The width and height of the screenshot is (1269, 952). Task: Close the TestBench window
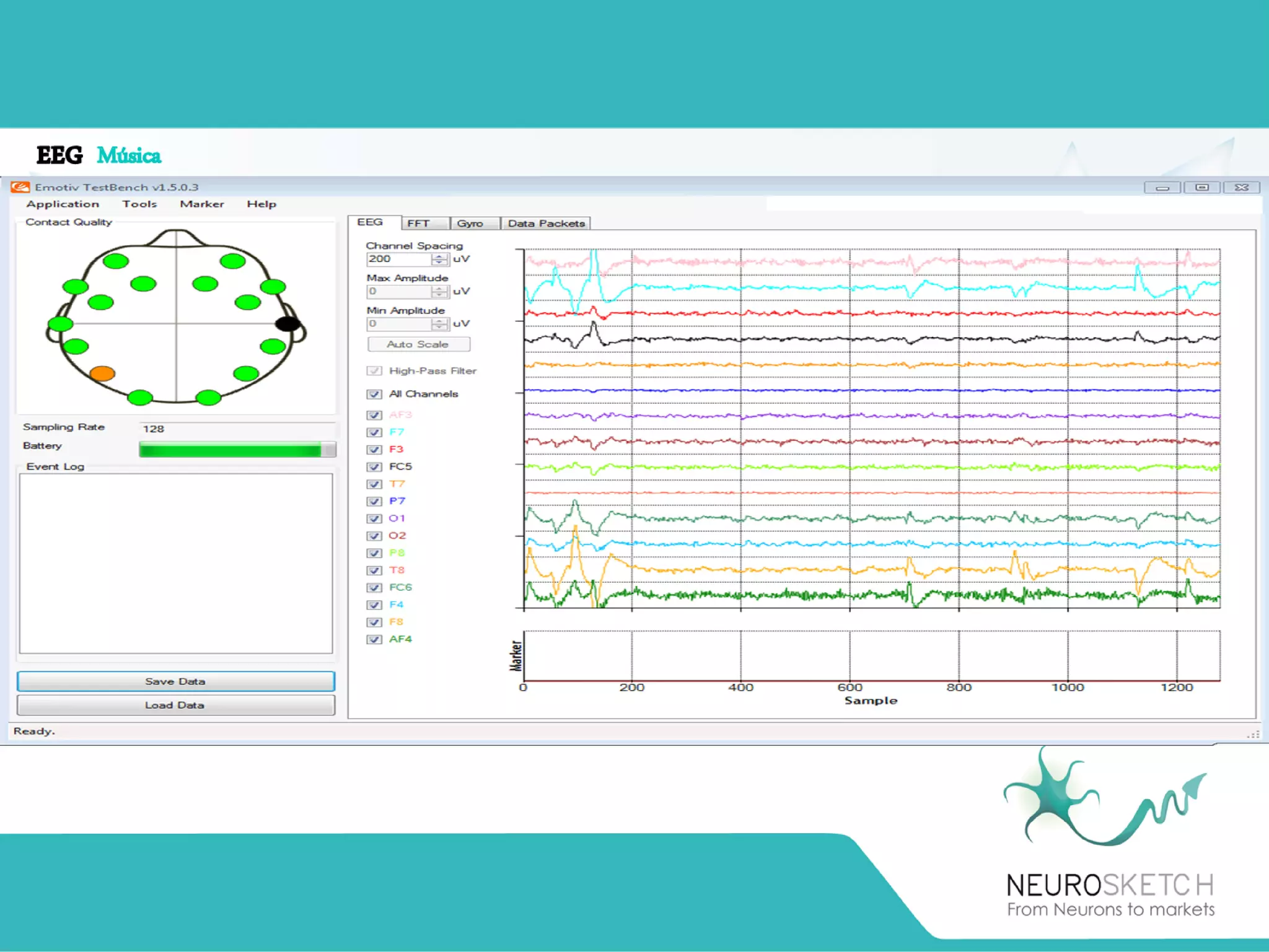click(1241, 187)
